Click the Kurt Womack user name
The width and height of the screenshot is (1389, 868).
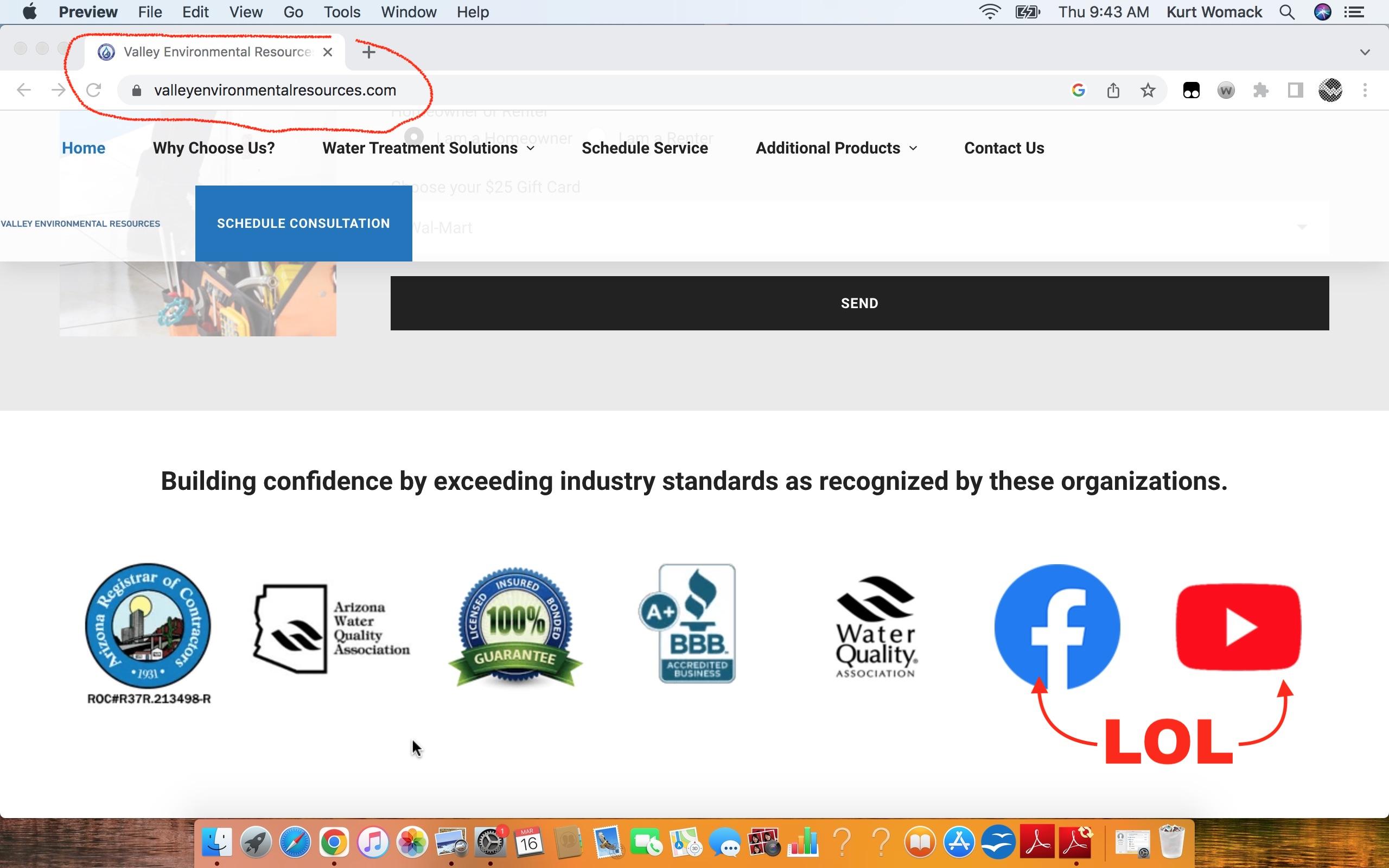[1214, 12]
